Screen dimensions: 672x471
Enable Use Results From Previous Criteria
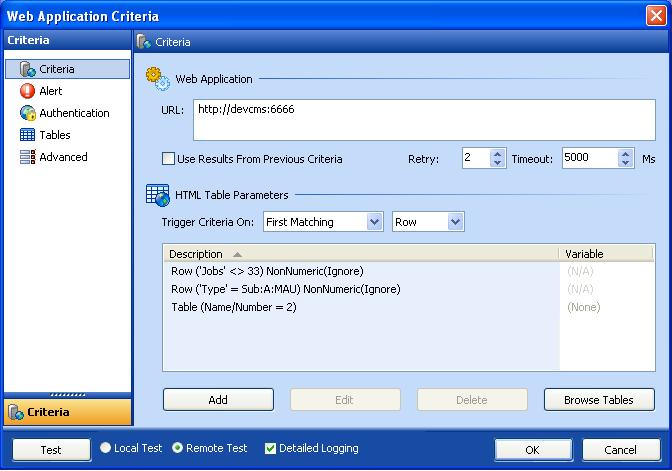pos(168,159)
